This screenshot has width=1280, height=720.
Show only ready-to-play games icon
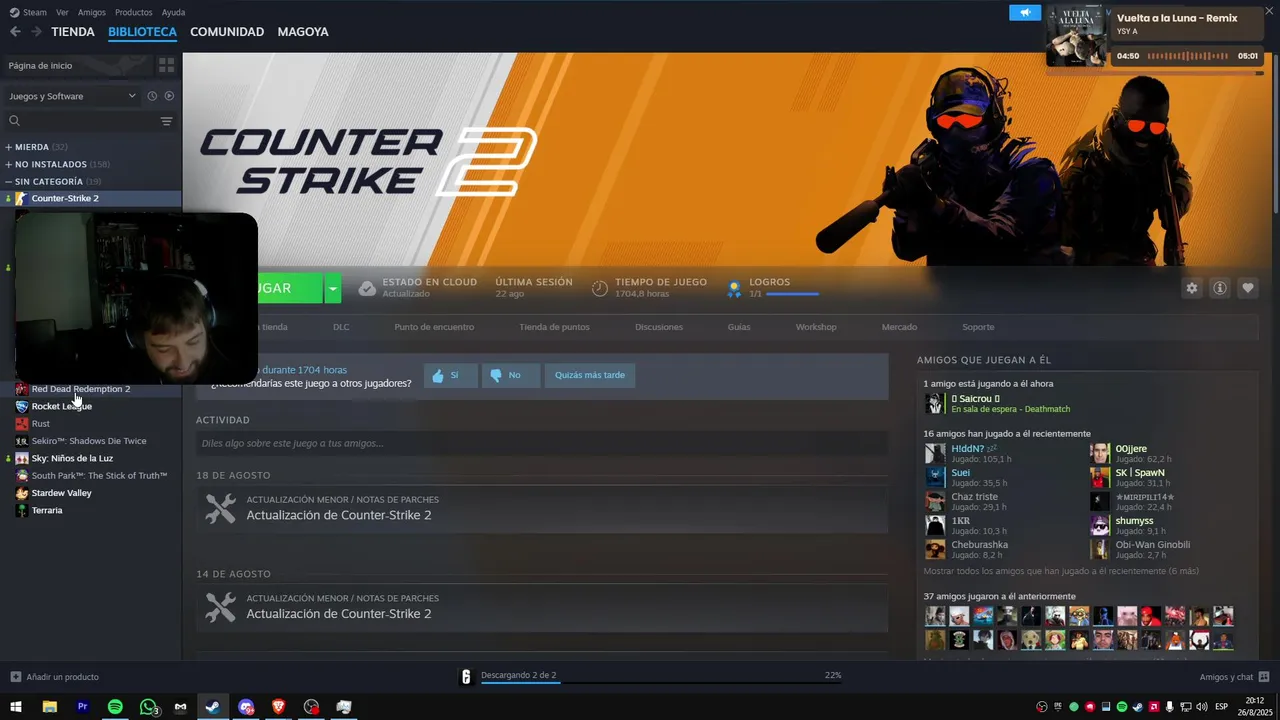point(169,96)
